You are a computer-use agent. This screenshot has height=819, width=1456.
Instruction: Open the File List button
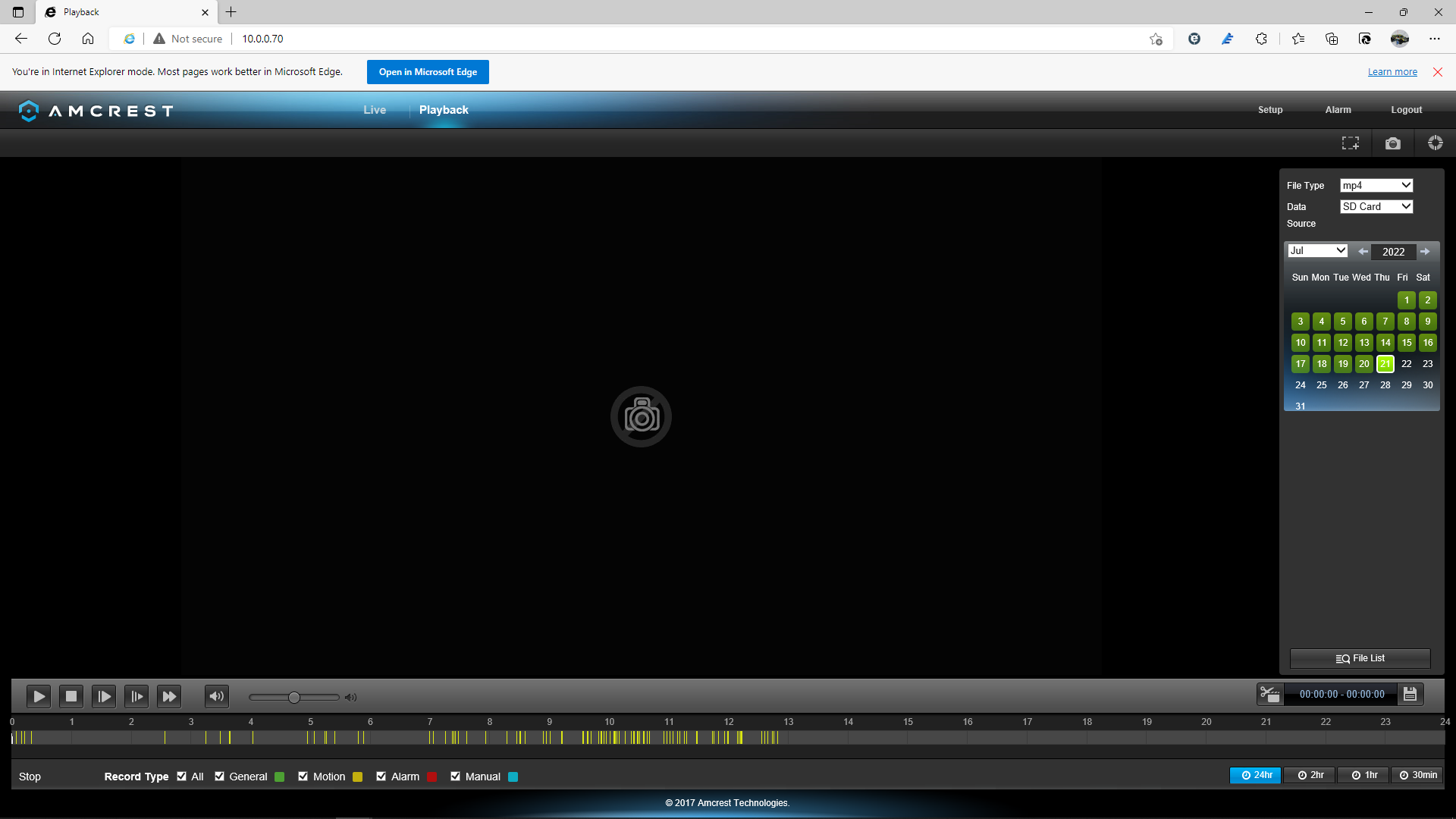1360,658
